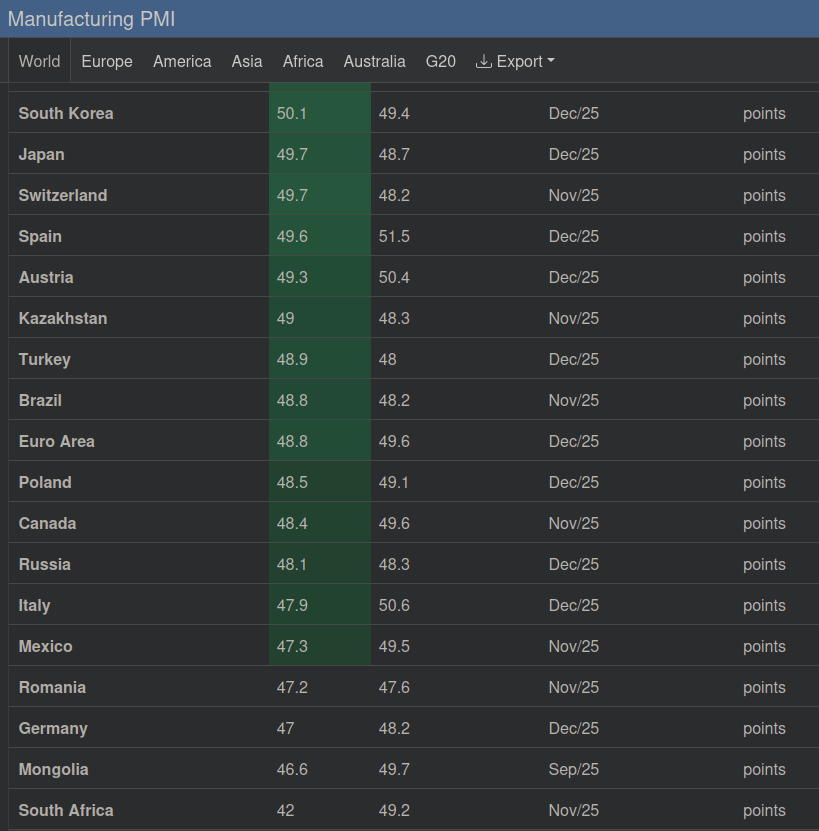Switch to the Australia tab
The image size is (819, 831).
pos(374,61)
